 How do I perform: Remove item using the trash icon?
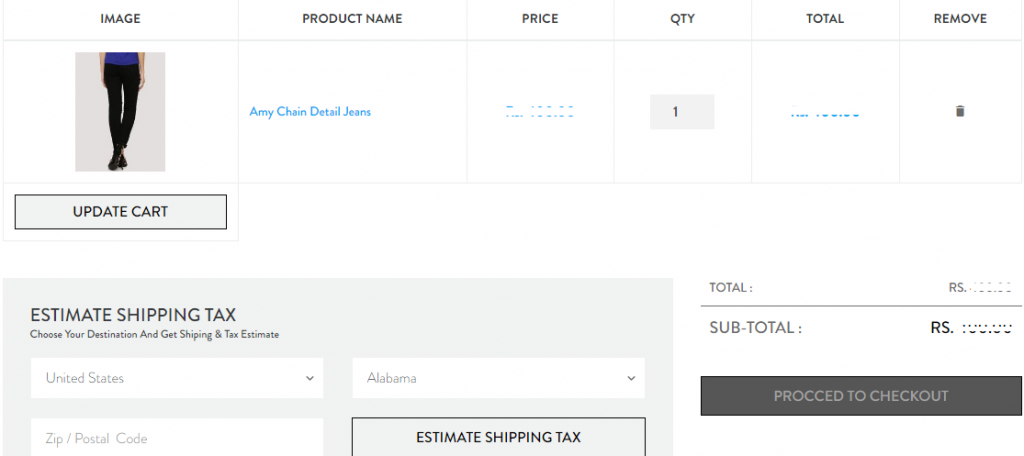coord(959,111)
